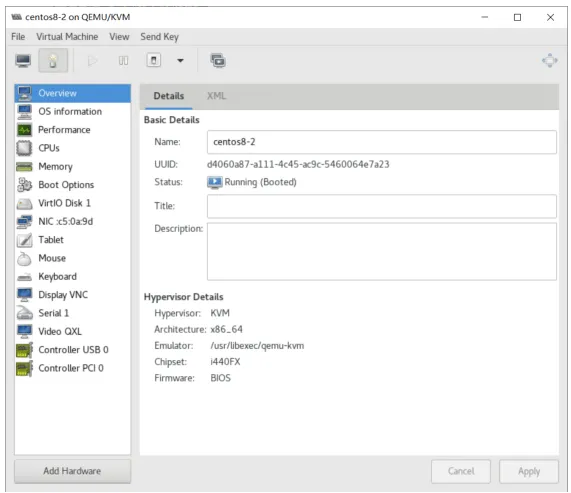Click the Add Hardware button

[x=72, y=471]
